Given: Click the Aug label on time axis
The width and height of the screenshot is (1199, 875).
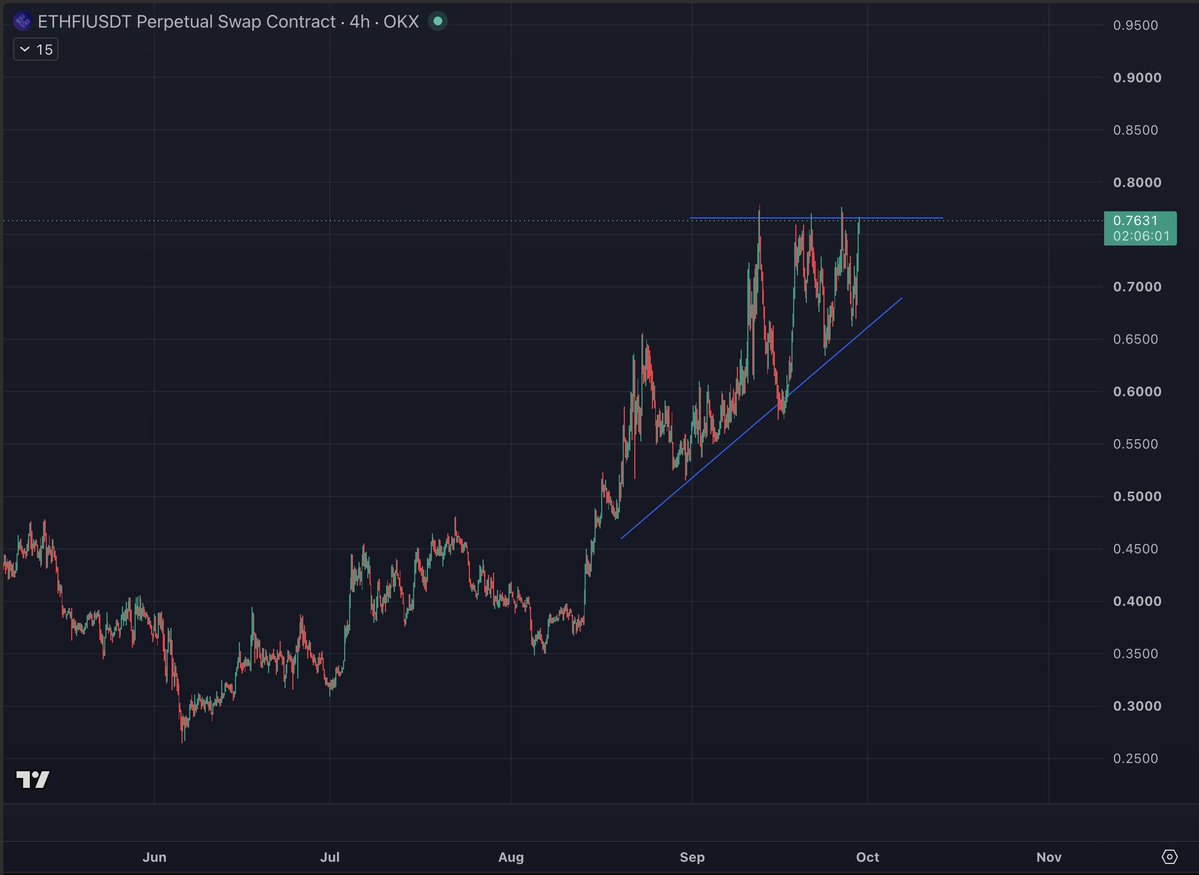Looking at the screenshot, I should [511, 857].
